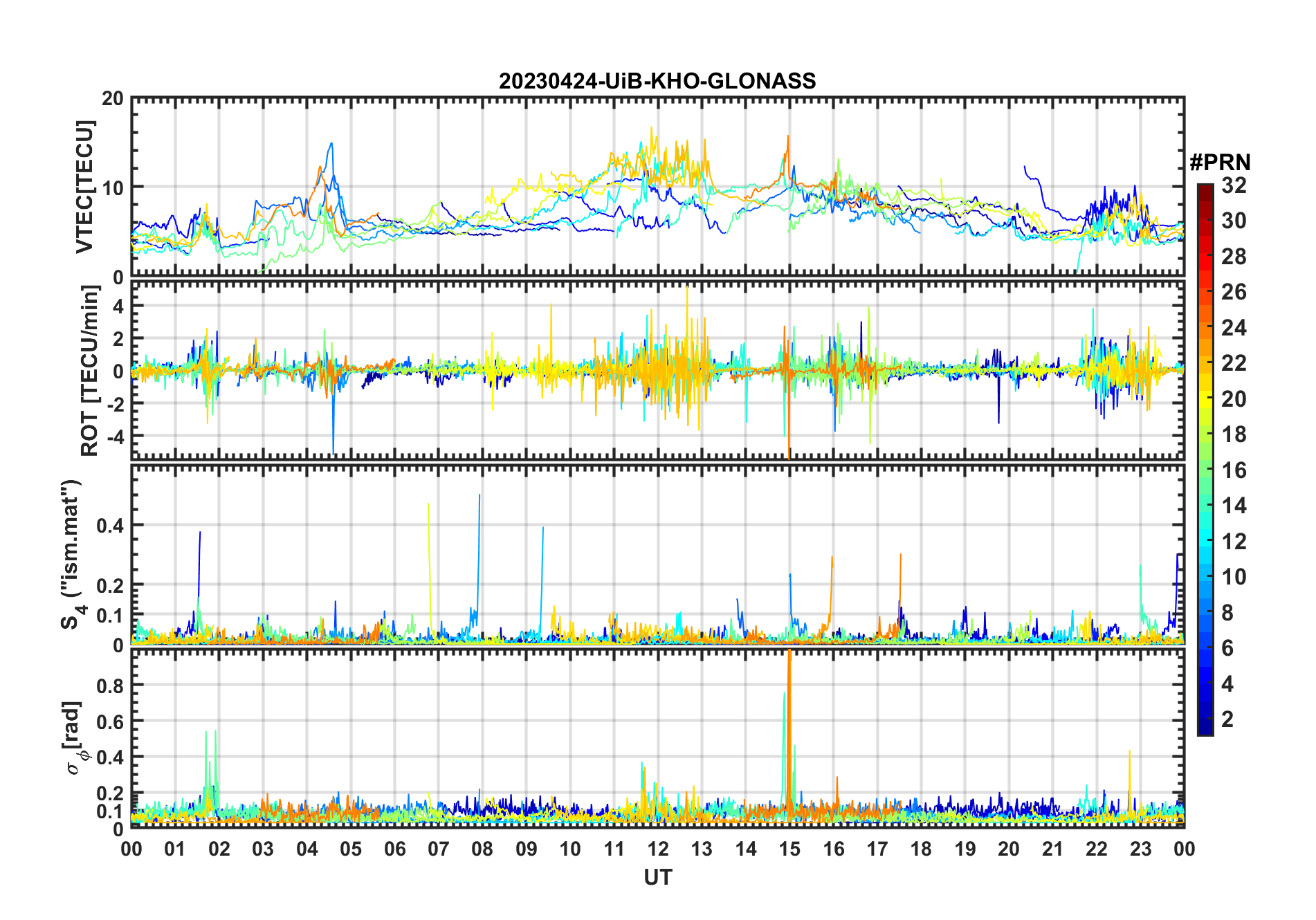Click colorbar tick label 32
The height and width of the screenshot is (920, 1316).
(1234, 185)
